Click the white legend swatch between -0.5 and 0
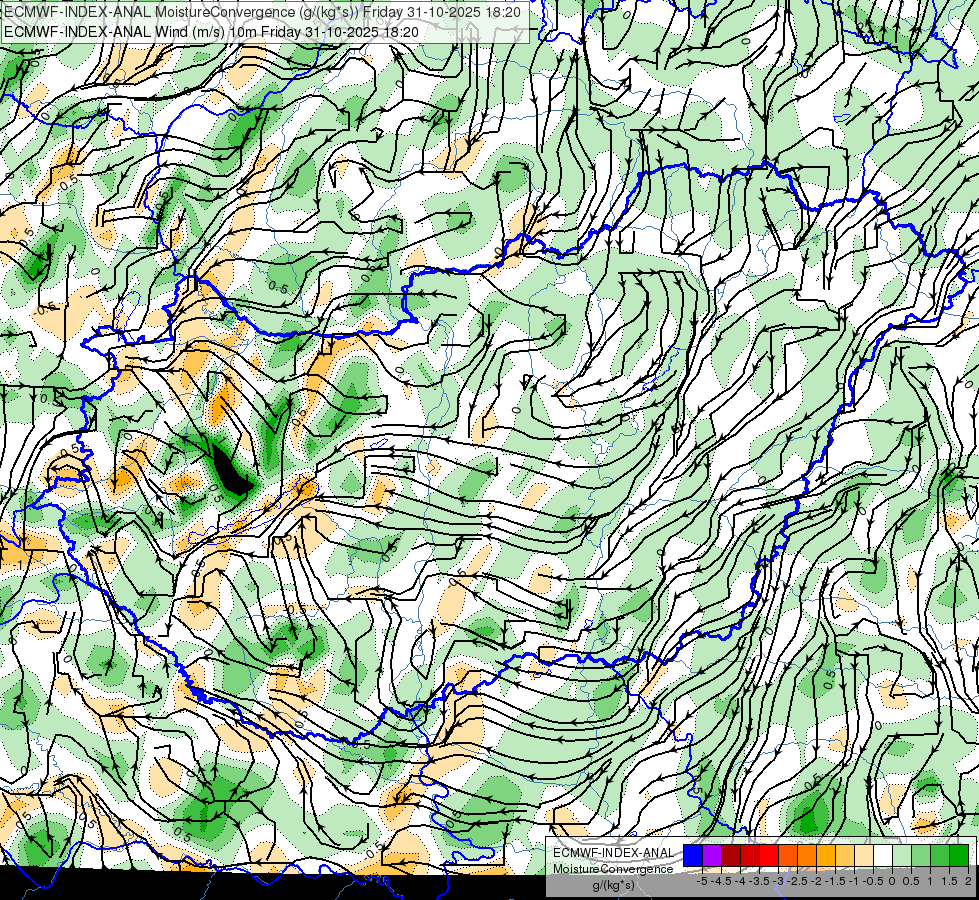Viewport: 979px width, 900px height. tap(883, 855)
